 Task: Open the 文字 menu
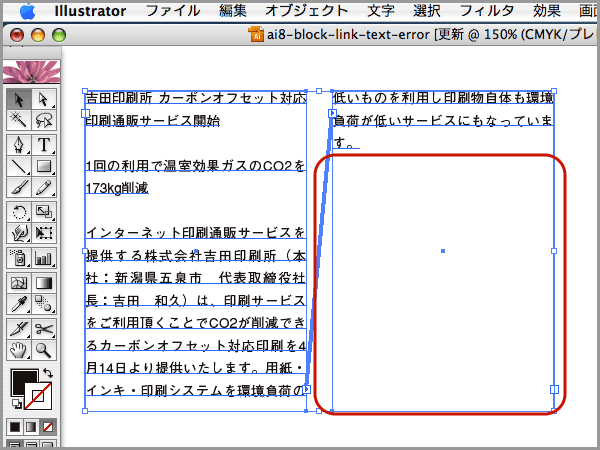pos(381,11)
